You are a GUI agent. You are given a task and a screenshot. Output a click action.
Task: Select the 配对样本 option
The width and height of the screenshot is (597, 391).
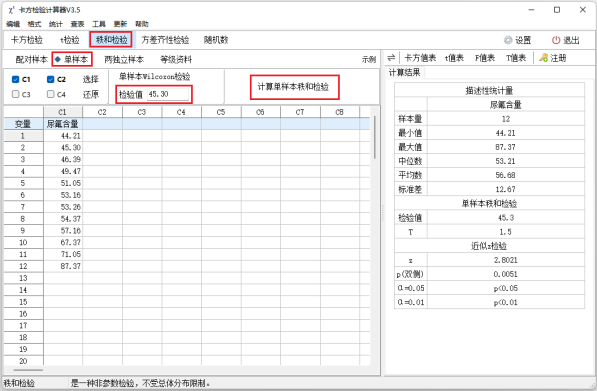[31, 59]
